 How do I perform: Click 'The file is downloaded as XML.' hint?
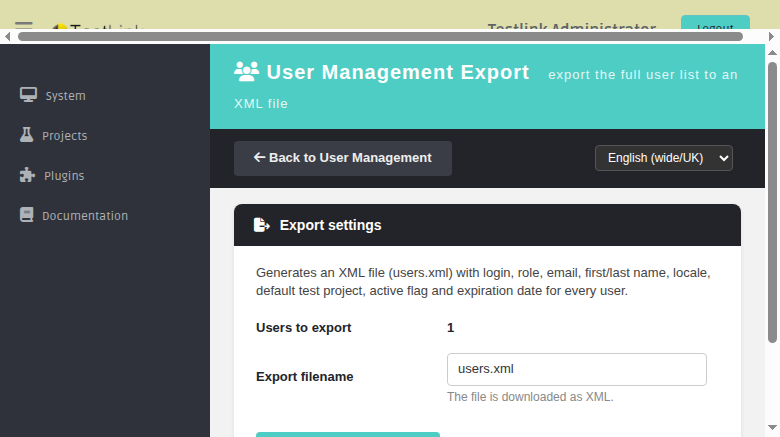coord(530,397)
